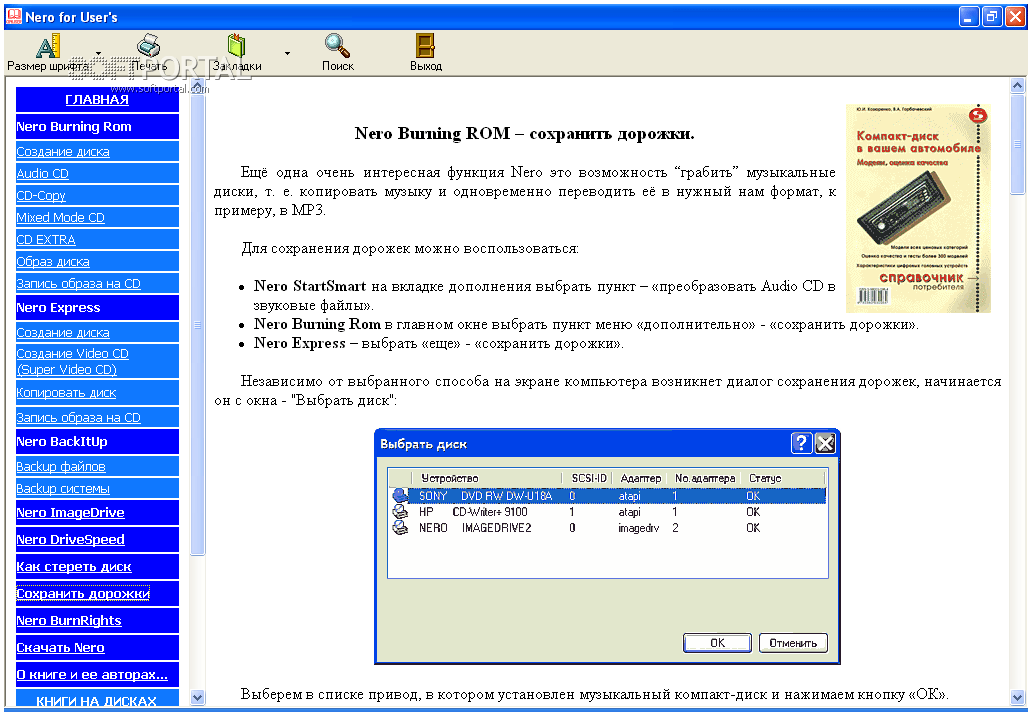The width and height of the screenshot is (1032, 712).
Task: Open the Backup файлов link
Action: click(61, 467)
